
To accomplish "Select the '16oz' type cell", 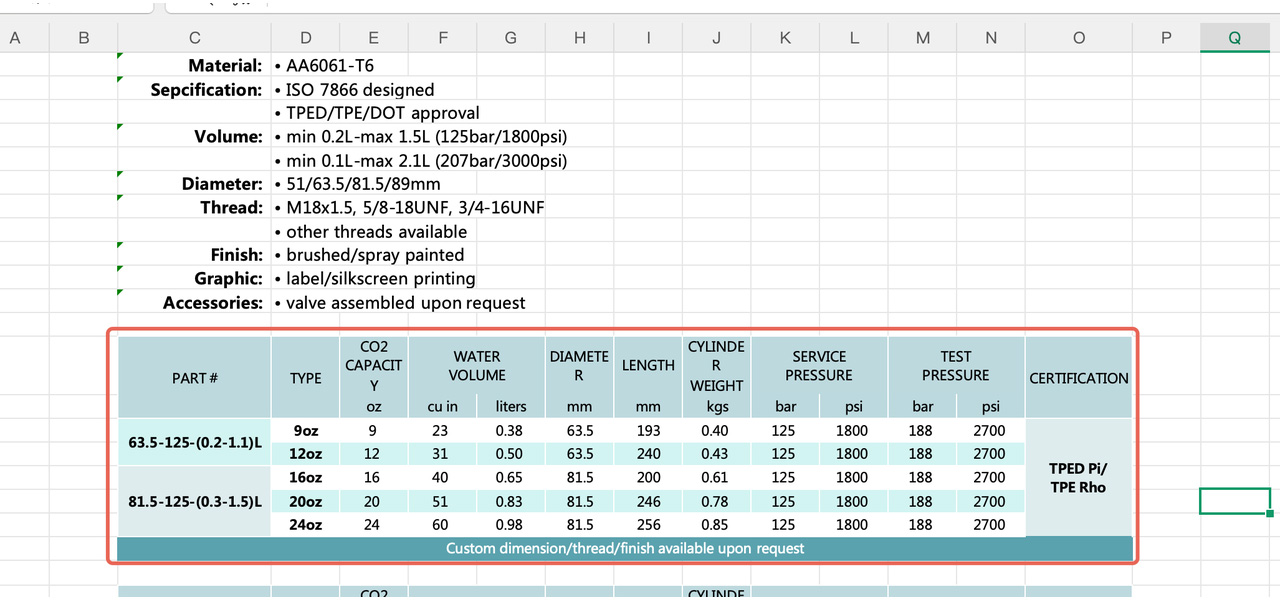I will [x=305, y=477].
